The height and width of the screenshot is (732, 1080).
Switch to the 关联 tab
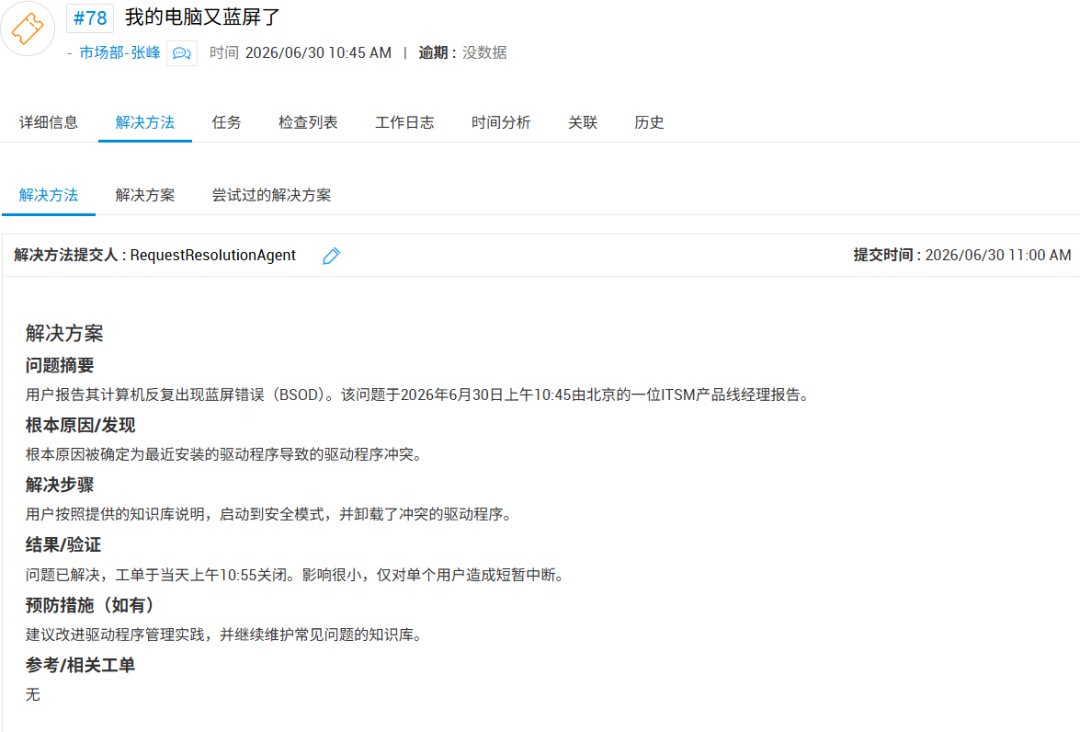click(583, 123)
